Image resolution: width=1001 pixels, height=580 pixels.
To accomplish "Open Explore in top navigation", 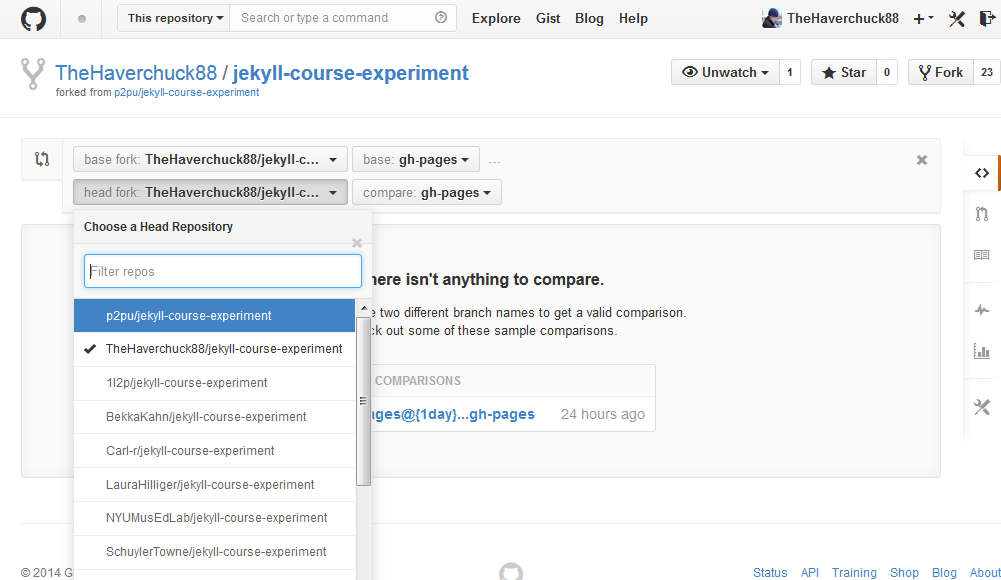I will tap(496, 19).
